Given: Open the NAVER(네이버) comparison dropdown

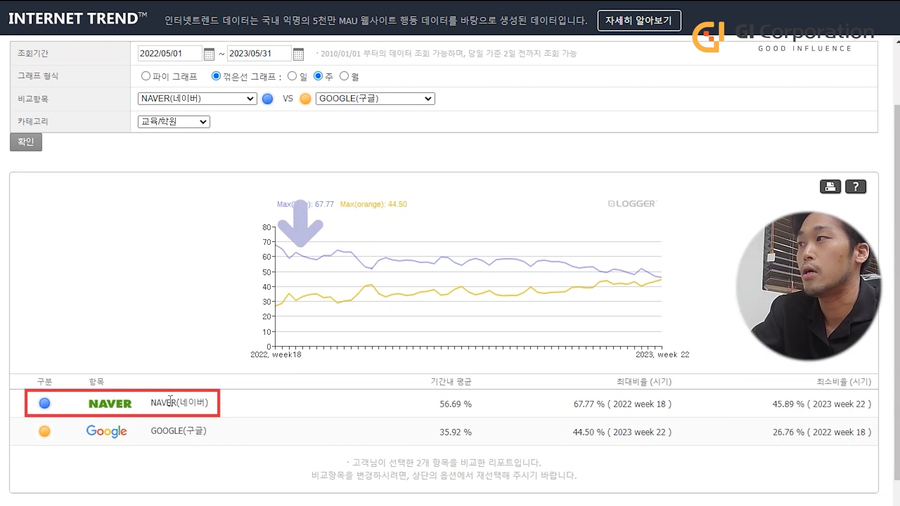Looking at the screenshot, I should 197,99.
